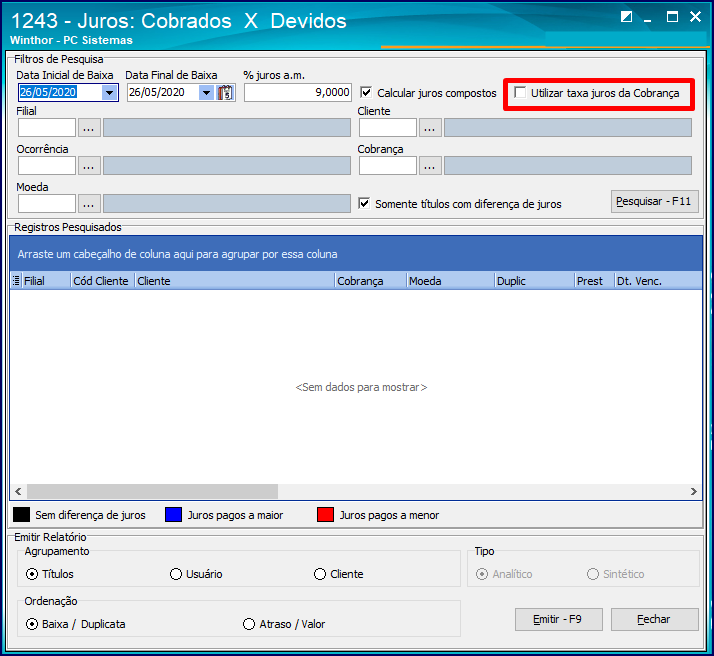Open Ocorrência lookup with ellipsis button
The image size is (714, 656).
89,166
